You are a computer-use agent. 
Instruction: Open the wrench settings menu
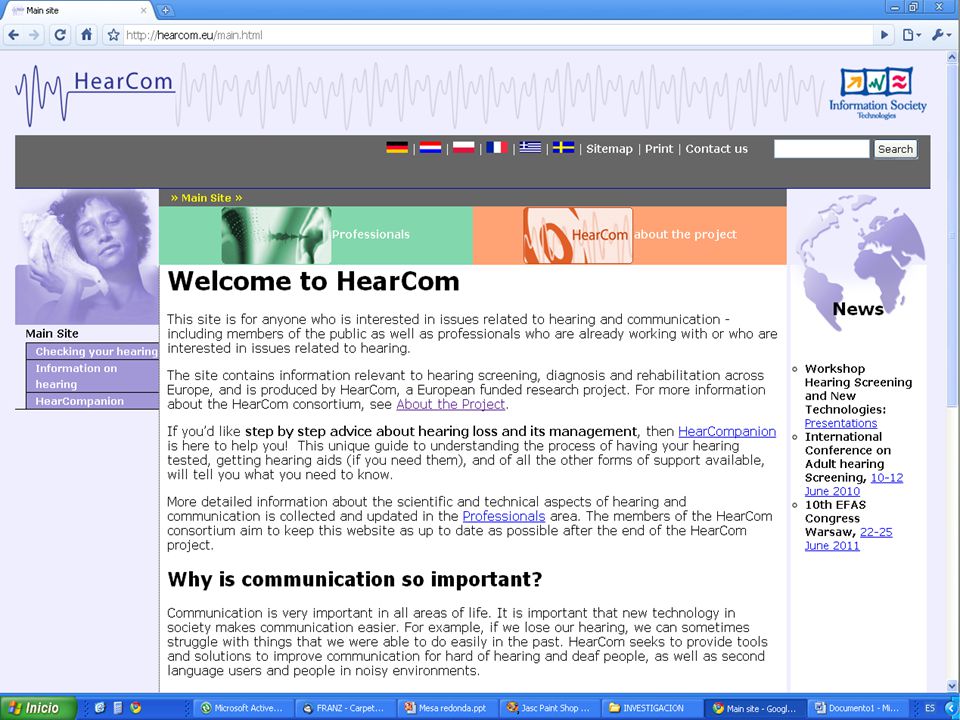[940, 35]
